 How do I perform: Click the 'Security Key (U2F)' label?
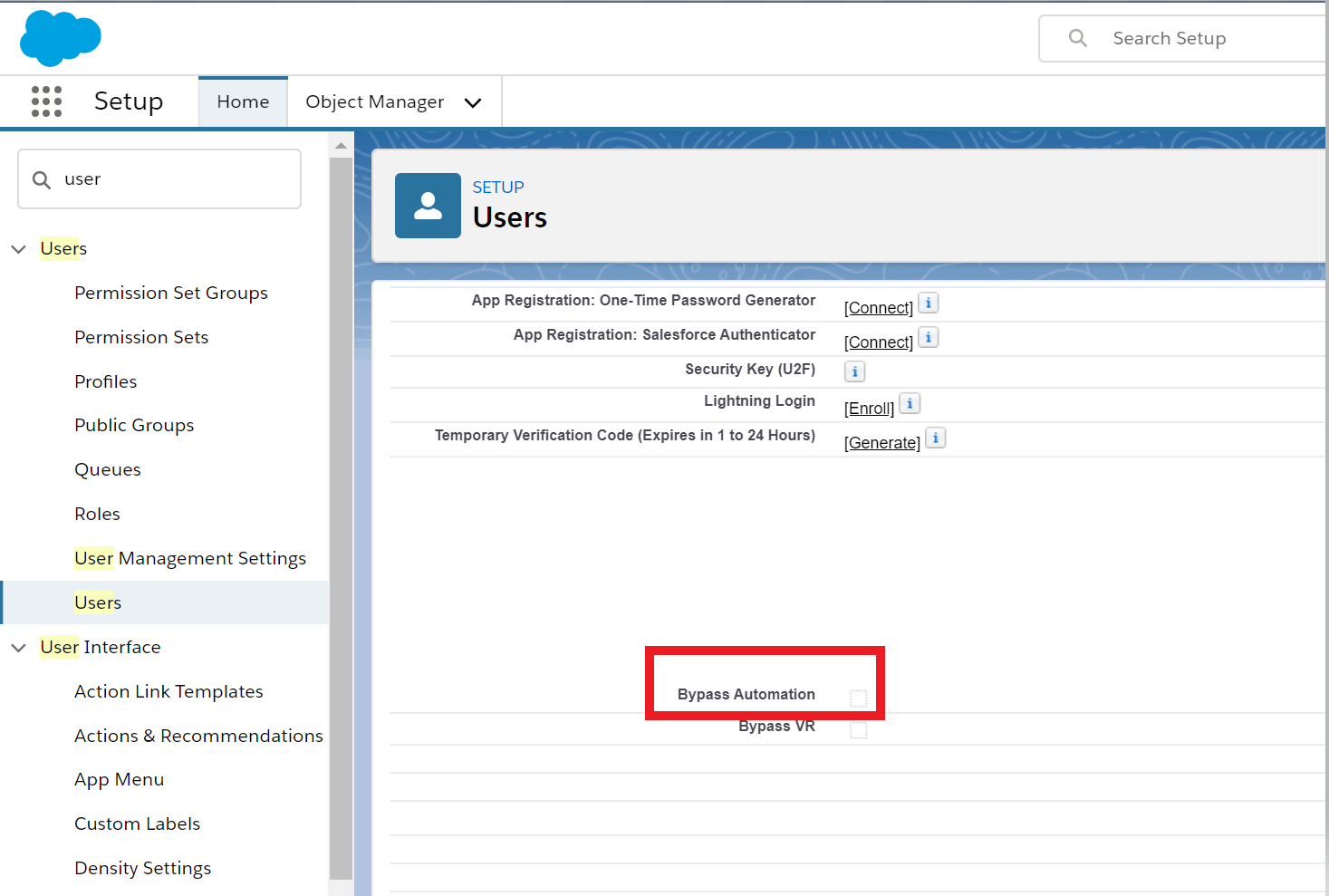pos(750,369)
